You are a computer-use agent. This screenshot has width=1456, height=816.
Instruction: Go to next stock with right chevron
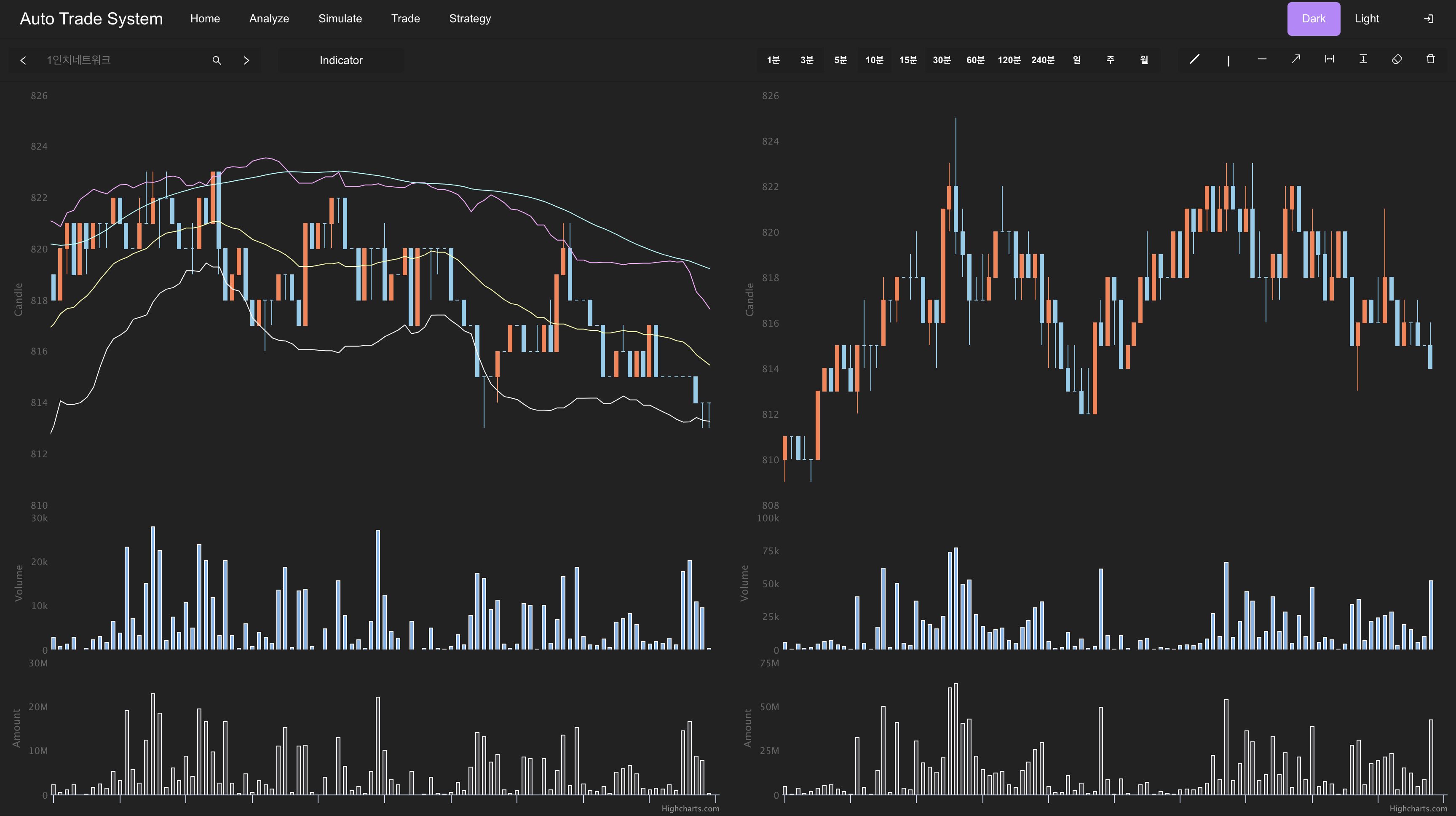246,60
